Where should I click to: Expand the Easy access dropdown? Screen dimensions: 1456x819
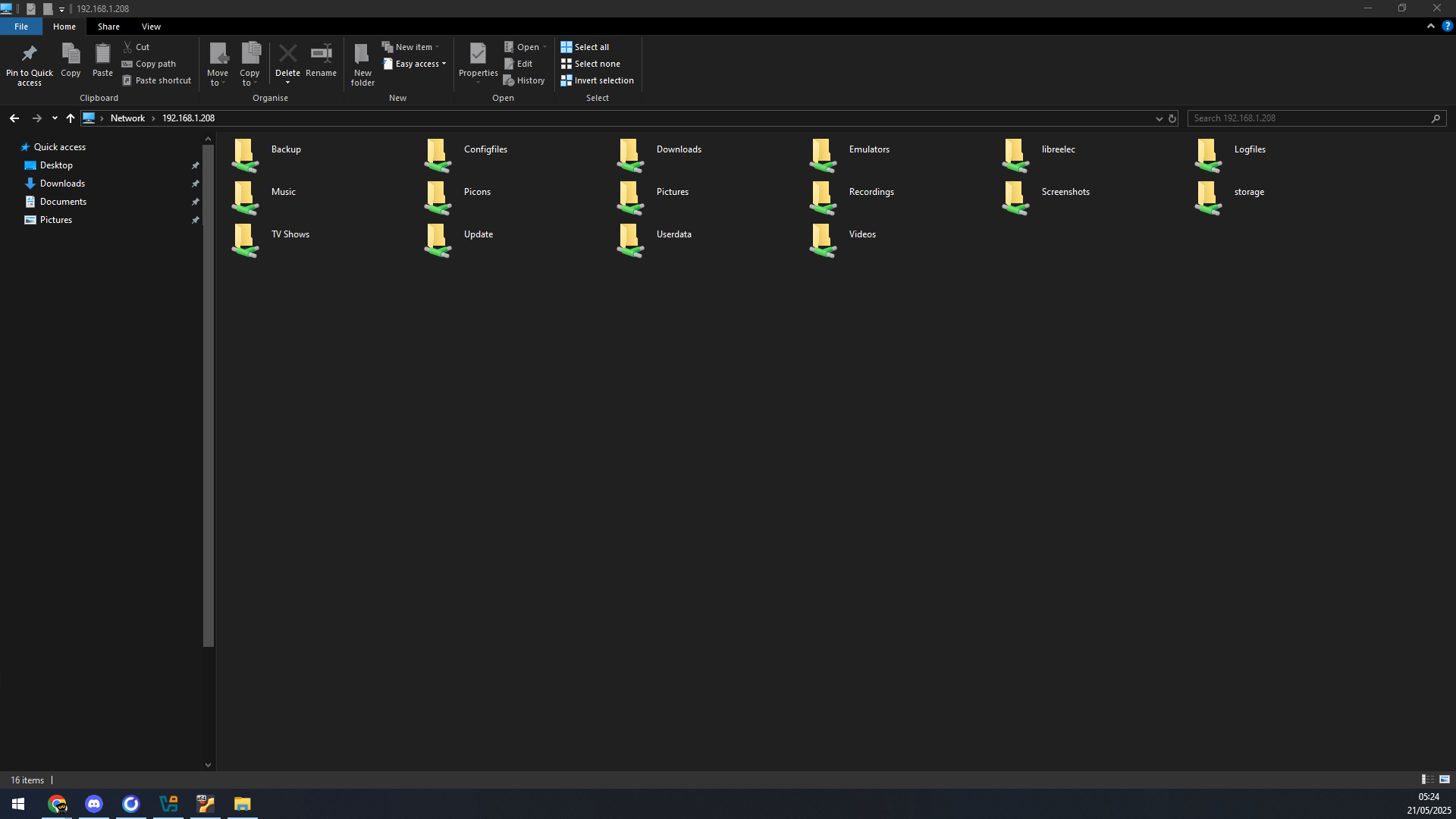pos(415,64)
